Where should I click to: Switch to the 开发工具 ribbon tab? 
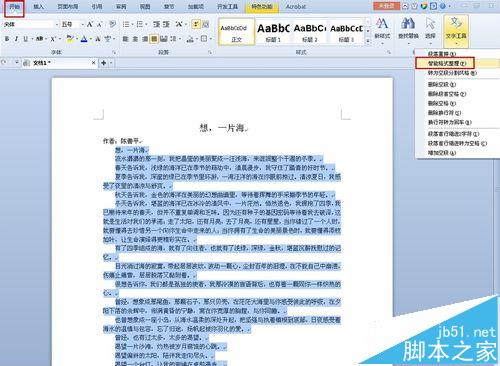click(227, 6)
